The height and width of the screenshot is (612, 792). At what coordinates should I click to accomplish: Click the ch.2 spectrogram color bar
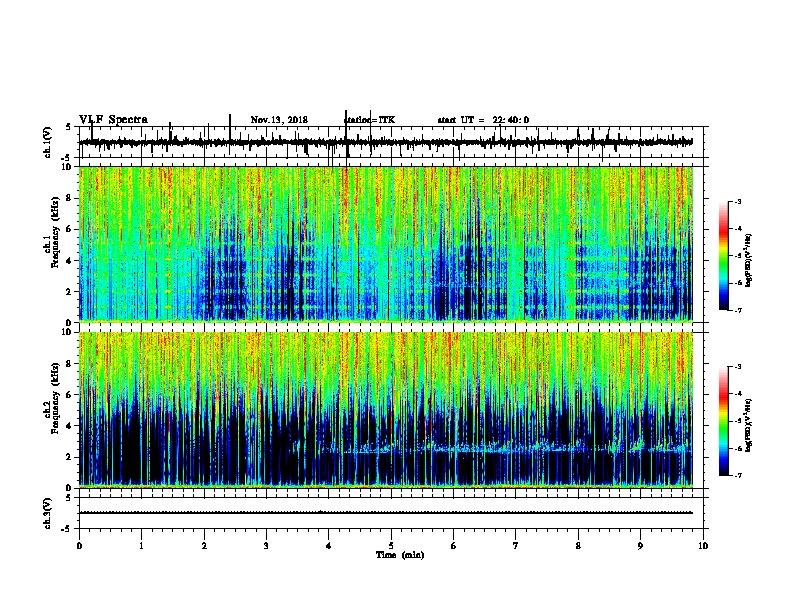click(723, 421)
